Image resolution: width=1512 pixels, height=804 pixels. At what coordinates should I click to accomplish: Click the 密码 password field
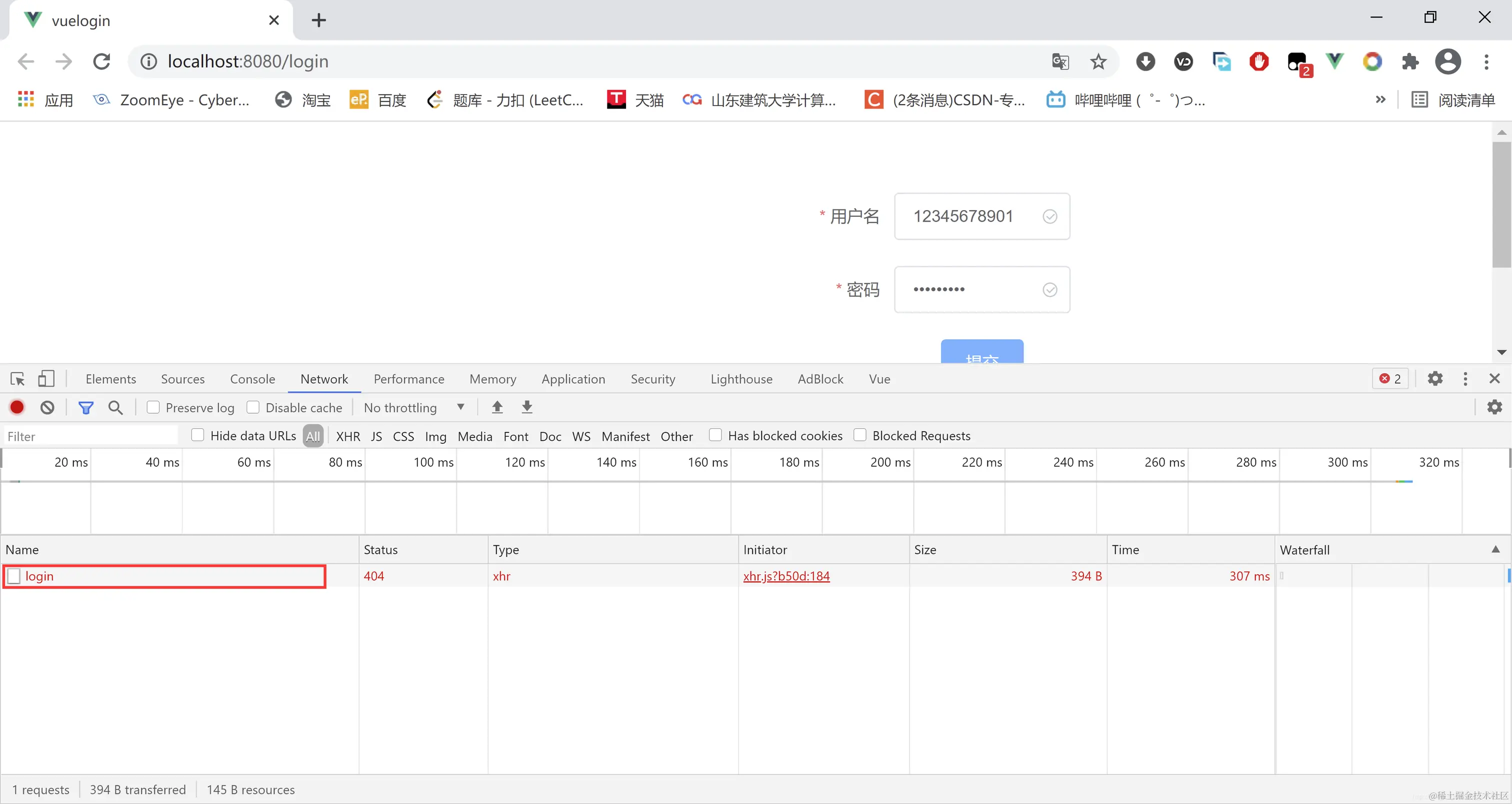[x=982, y=290]
